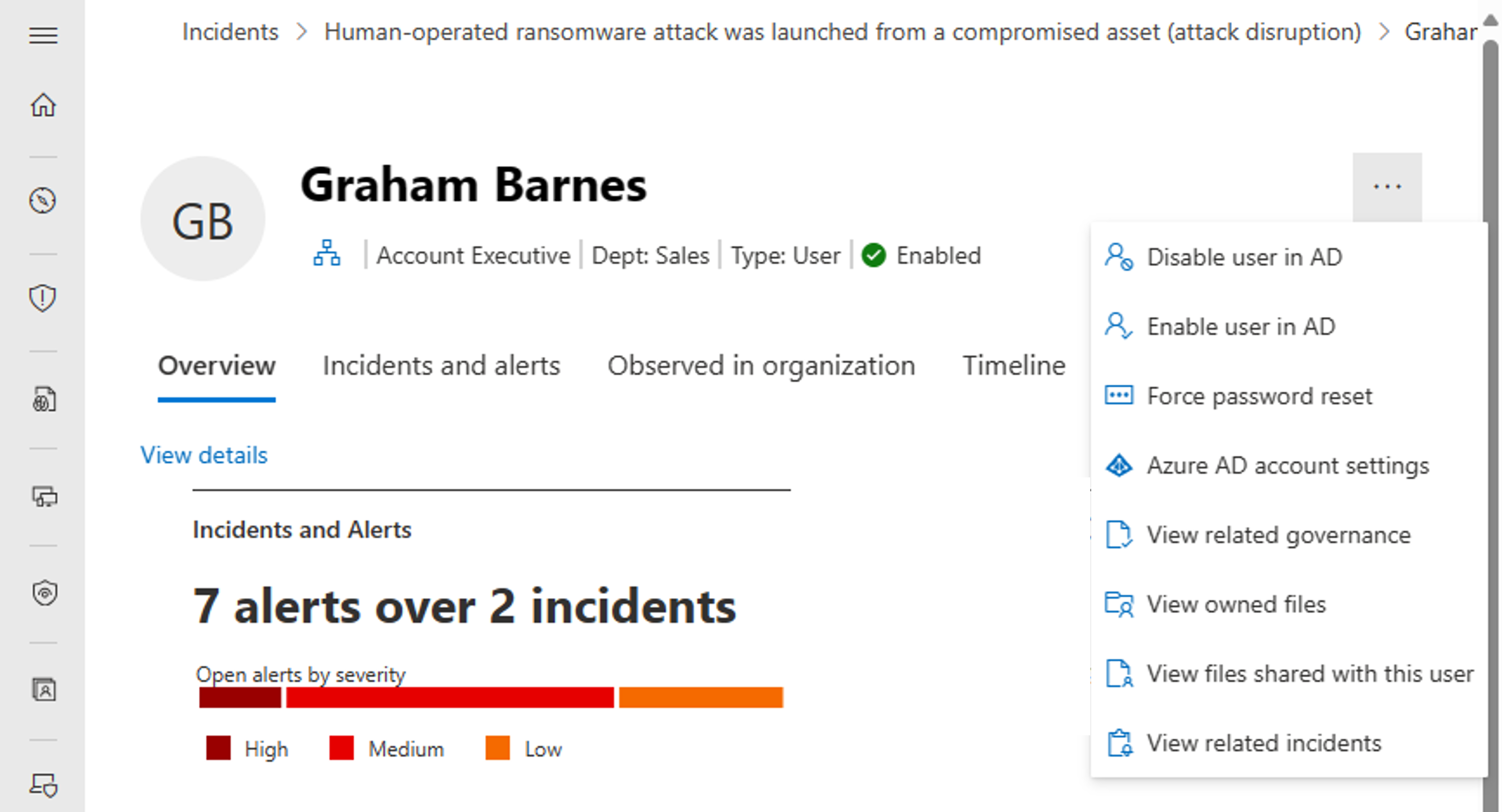Screen dimensions: 1502x812
Task: Open the Observed in organization tab
Action: click(762, 365)
